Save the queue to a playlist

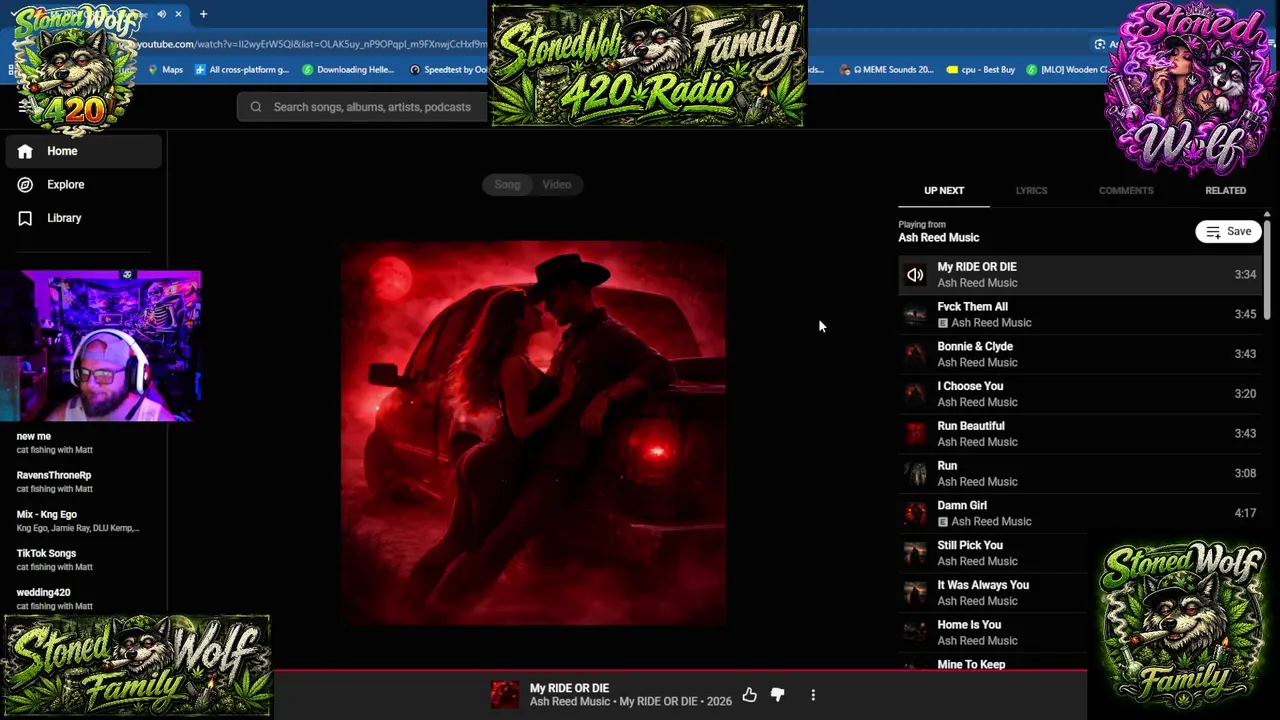point(1228,232)
